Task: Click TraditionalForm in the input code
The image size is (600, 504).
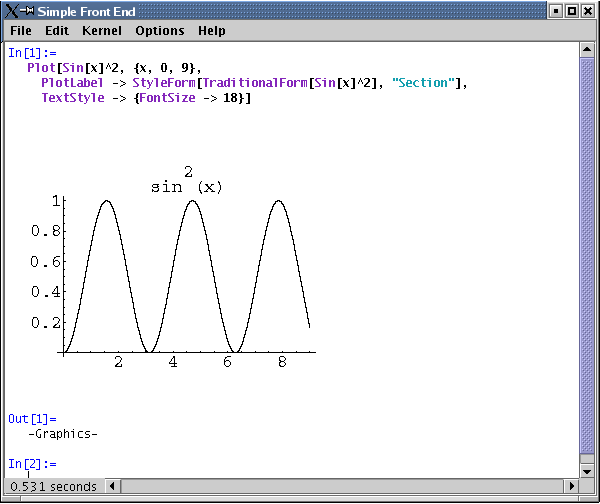Action: [x=255, y=83]
